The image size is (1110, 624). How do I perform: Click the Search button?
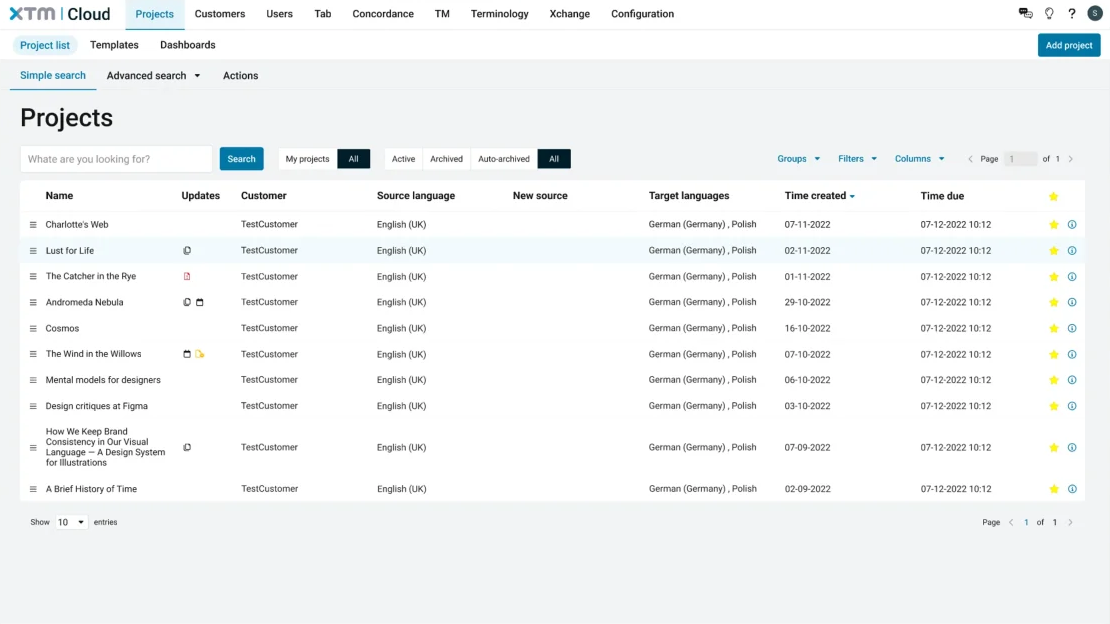point(241,159)
